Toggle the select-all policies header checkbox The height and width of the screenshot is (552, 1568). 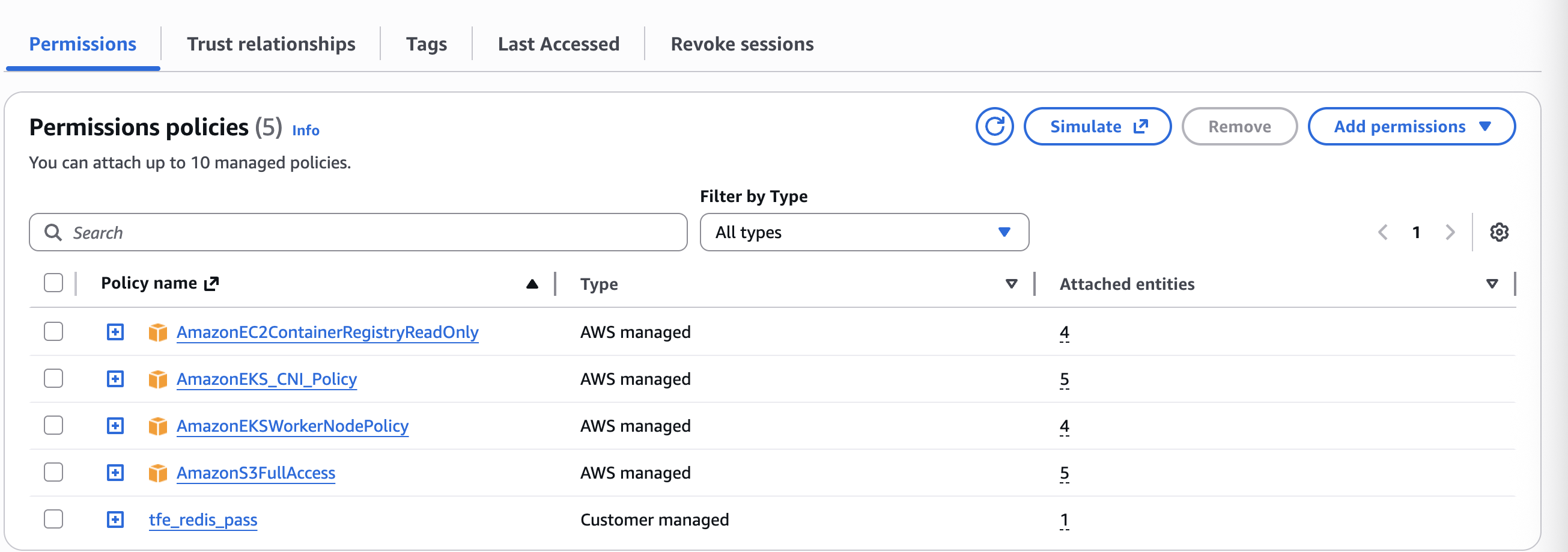tap(53, 283)
